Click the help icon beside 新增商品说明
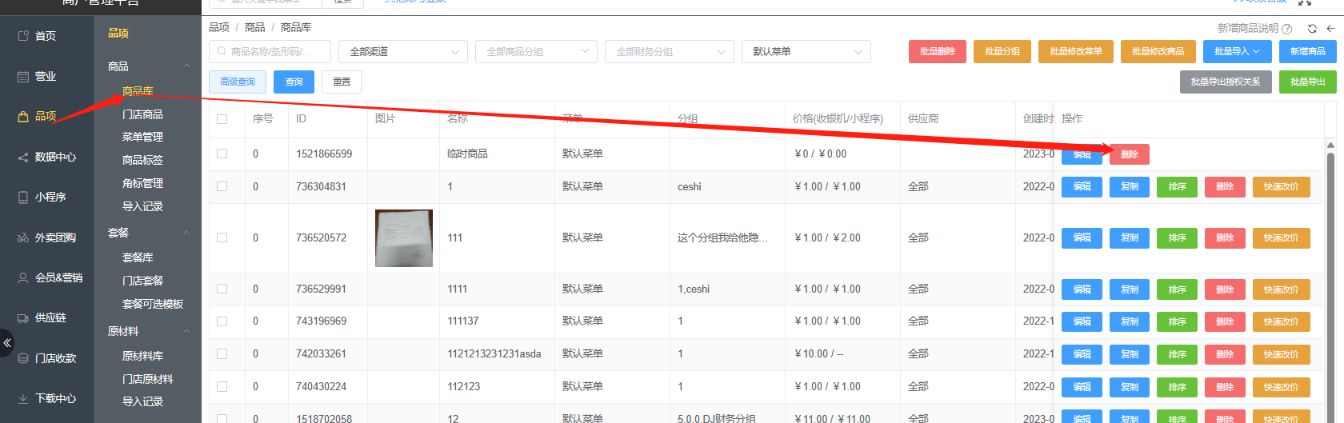 click(1286, 30)
